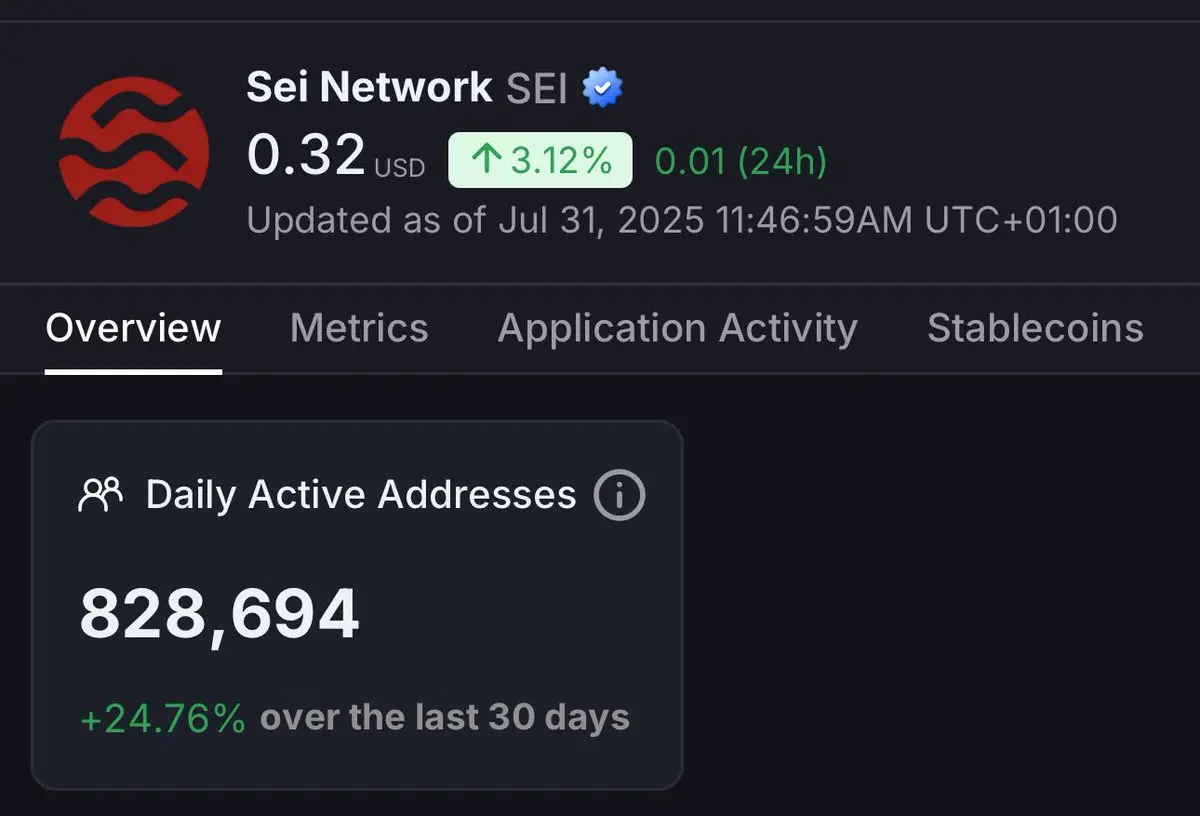Switch to the Metrics tab

[359, 329]
